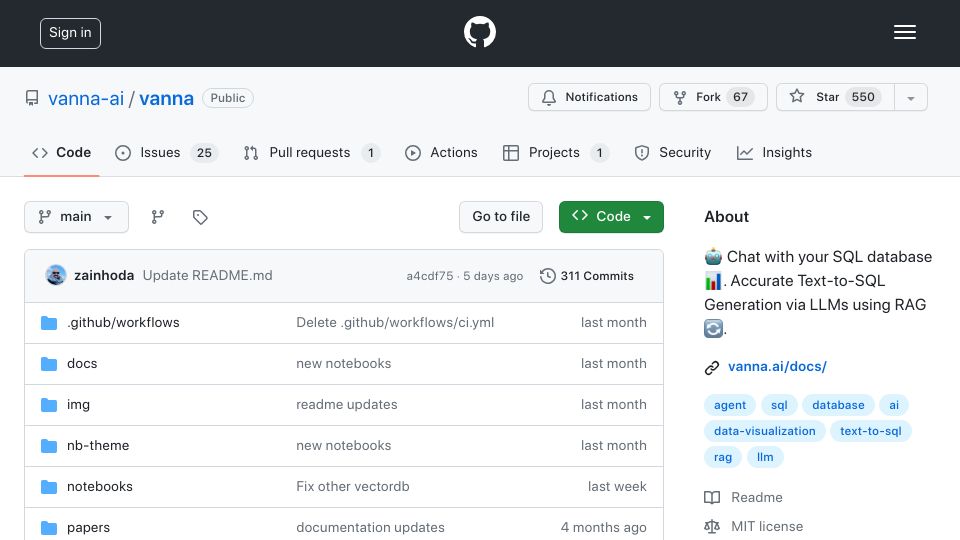Click the Issues count badge 25

coord(204,153)
